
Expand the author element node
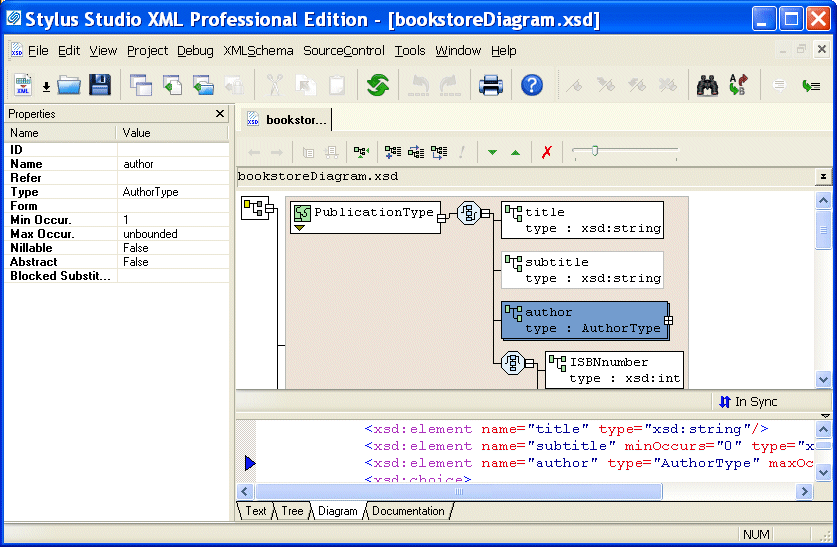[668, 320]
